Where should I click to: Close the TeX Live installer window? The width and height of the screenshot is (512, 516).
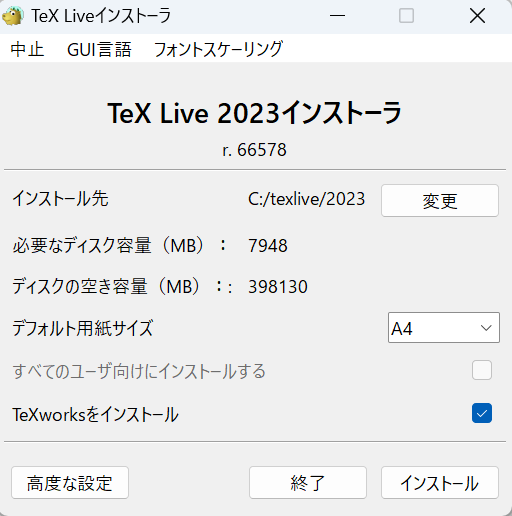pos(477,16)
